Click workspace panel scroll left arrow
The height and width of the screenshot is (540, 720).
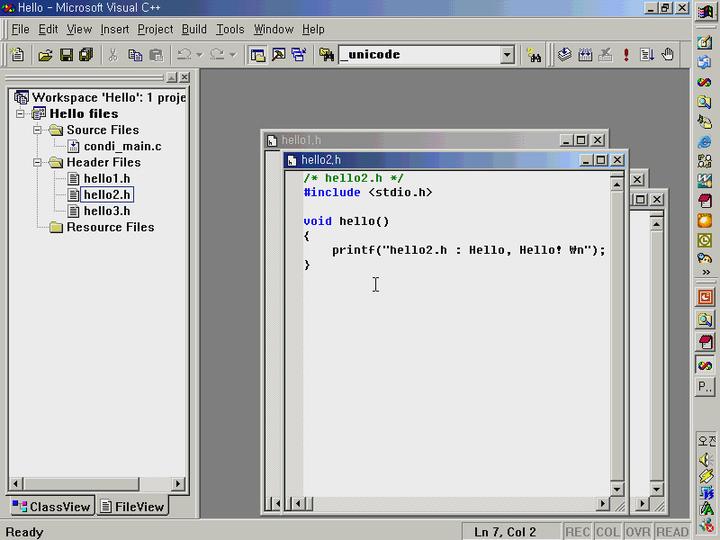(16, 484)
